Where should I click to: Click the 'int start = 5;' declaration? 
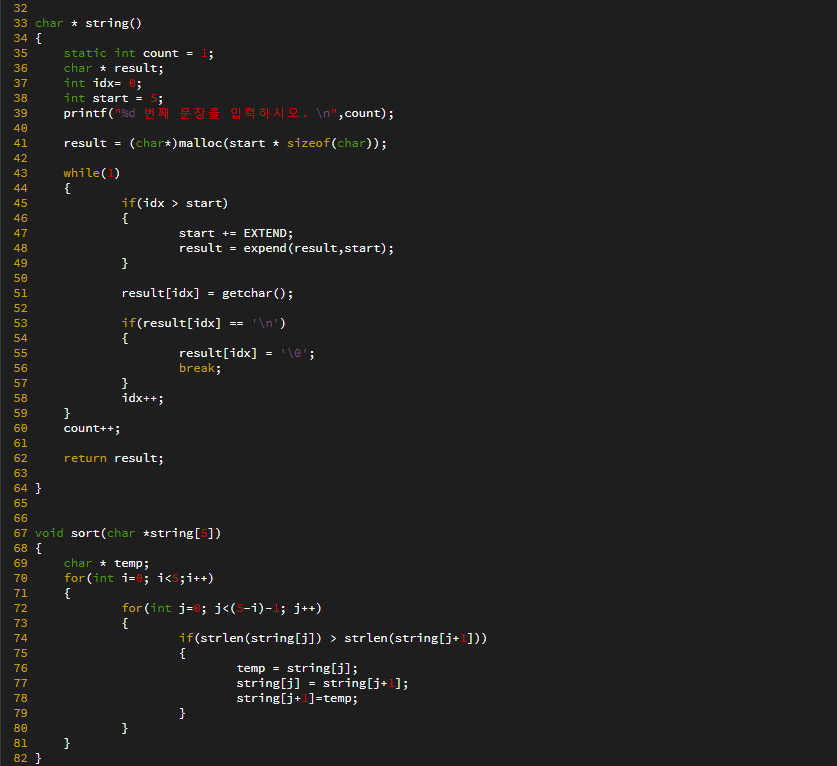pos(113,98)
